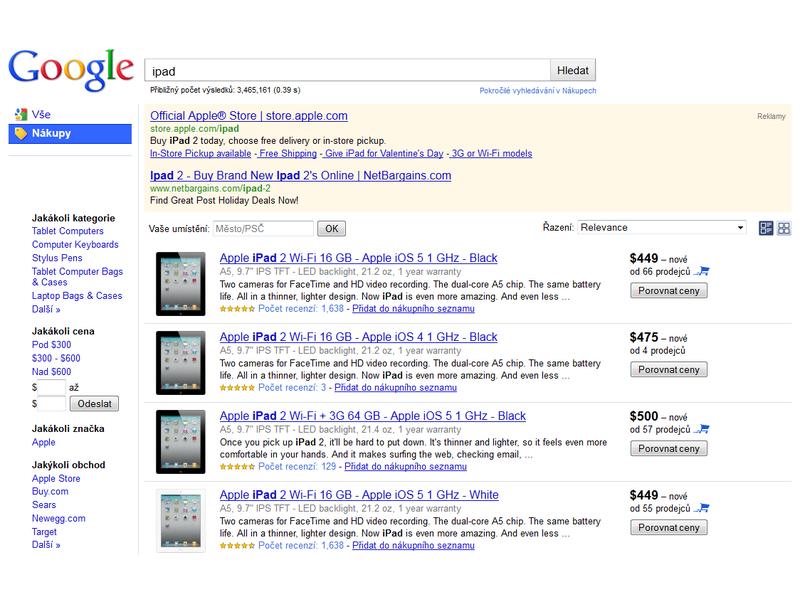Click shopping cart icon beside $500 iPad

click(704, 429)
